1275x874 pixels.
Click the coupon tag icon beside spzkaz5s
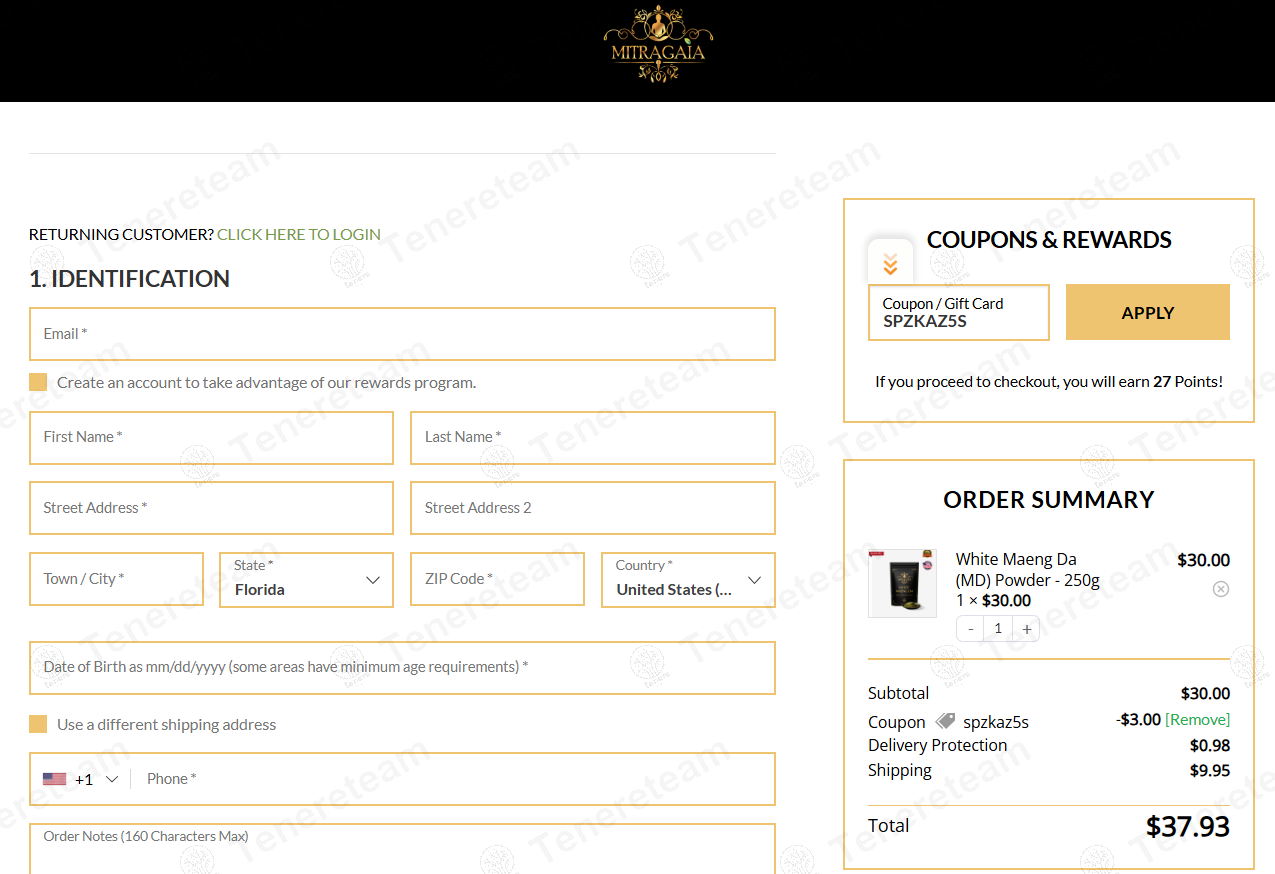pyautogui.click(x=945, y=721)
